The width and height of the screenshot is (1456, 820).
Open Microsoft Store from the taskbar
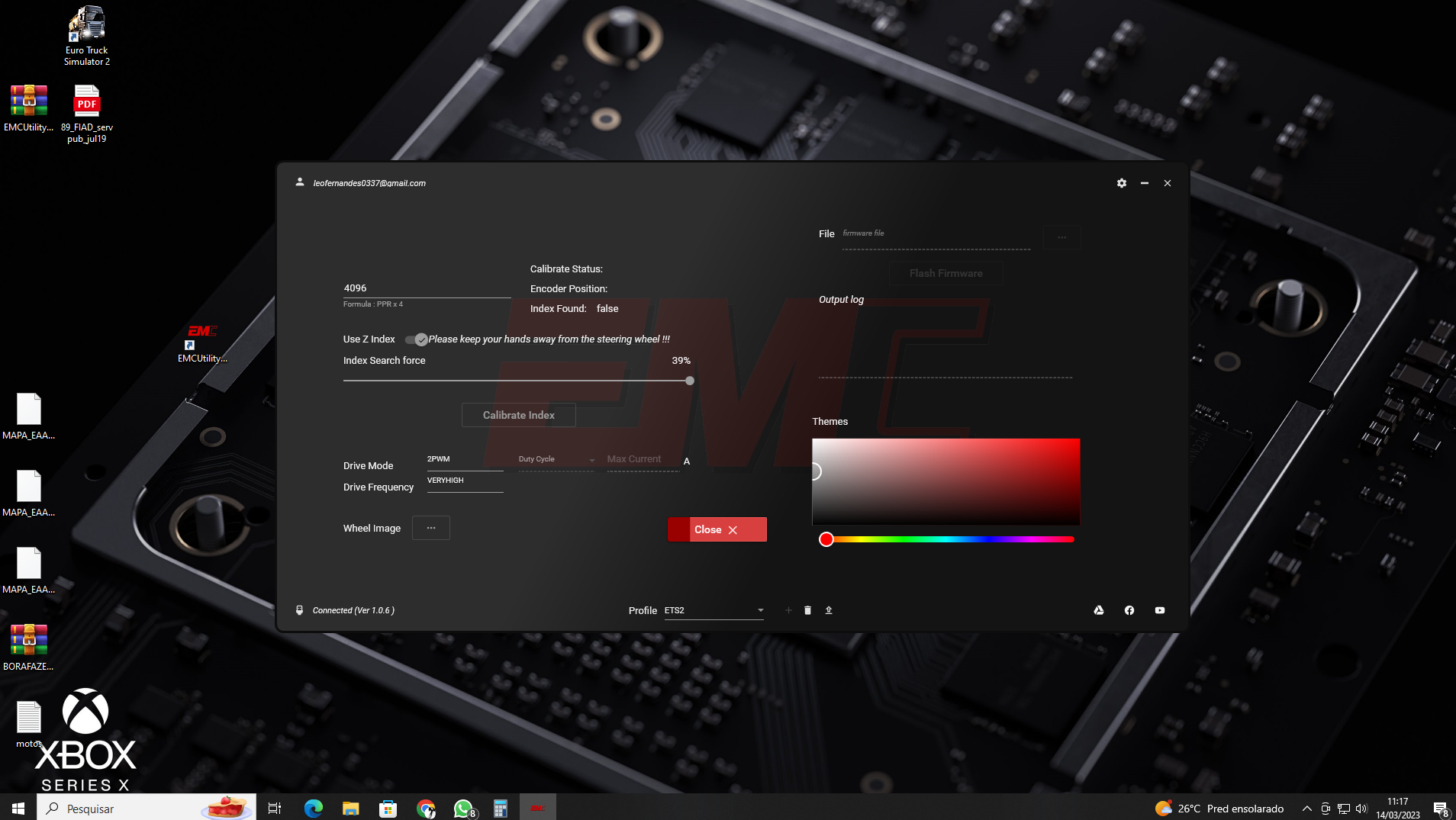click(x=388, y=808)
